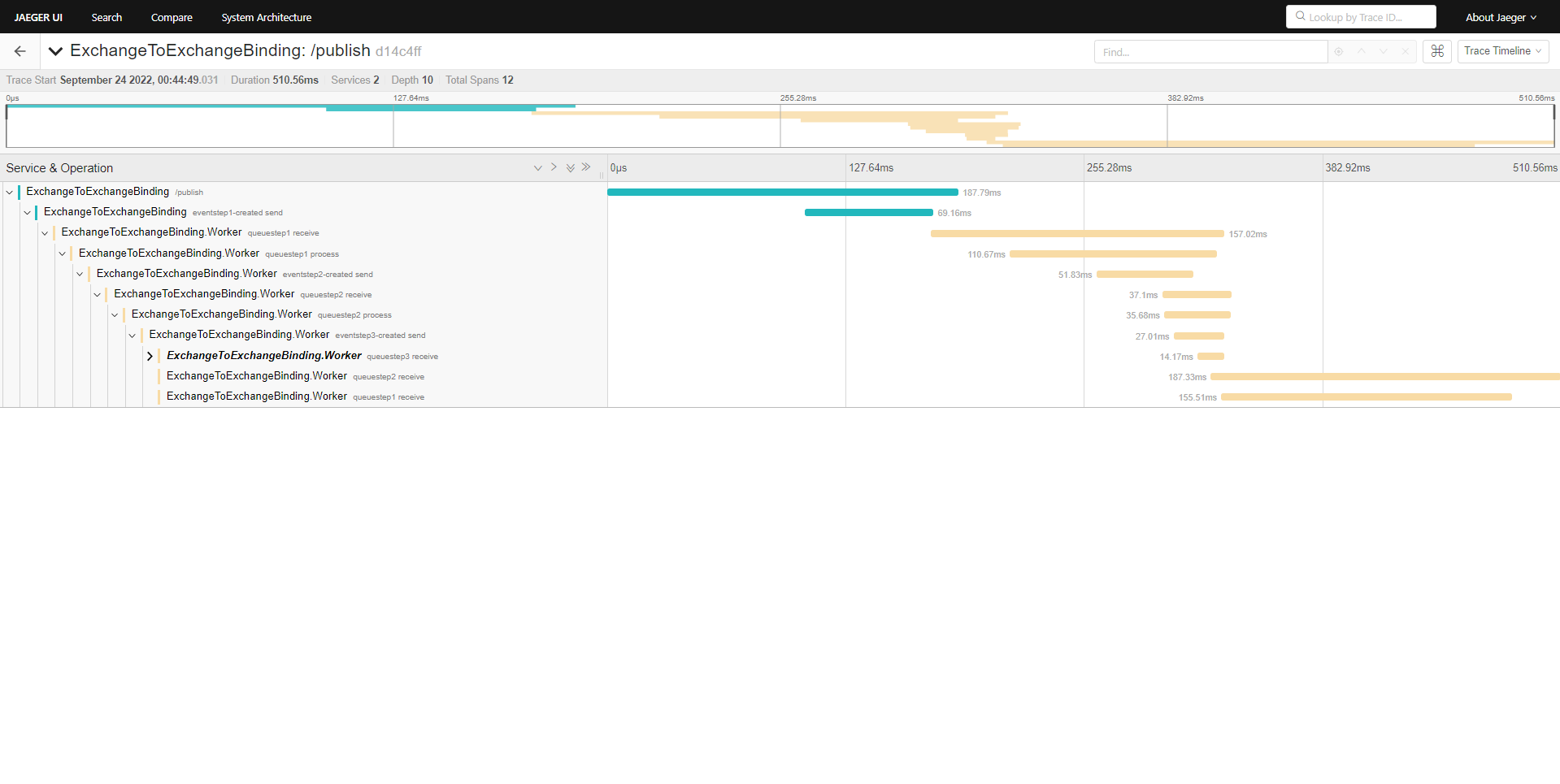Open the About Jaeger menu
1560x784 pixels.
[1500, 17]
